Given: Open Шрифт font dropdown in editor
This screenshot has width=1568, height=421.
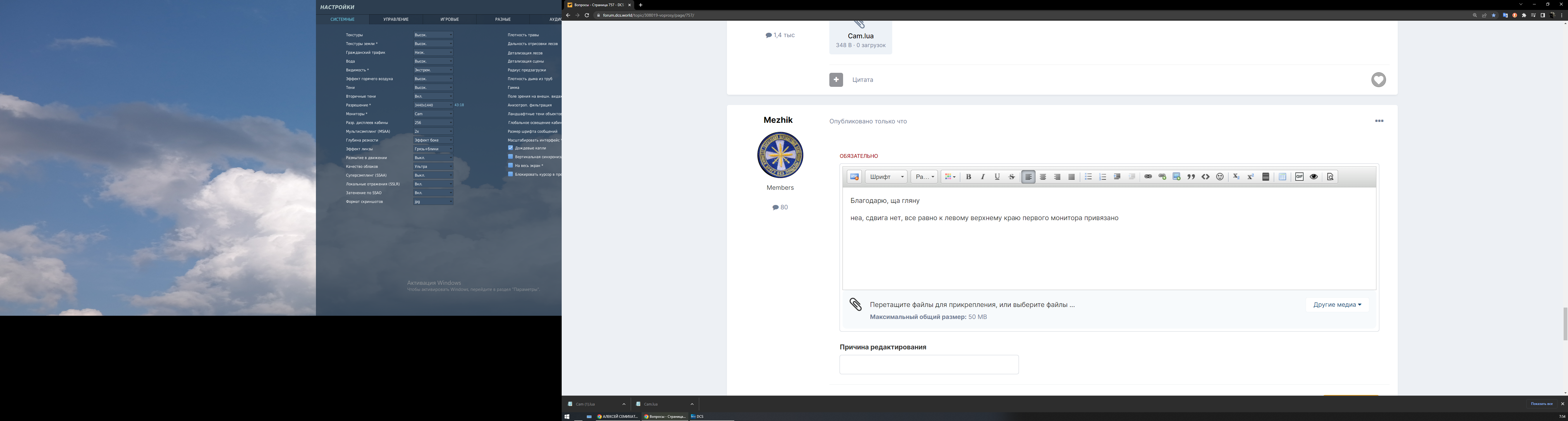Looking at the screenshot, I should coord(886,177).
